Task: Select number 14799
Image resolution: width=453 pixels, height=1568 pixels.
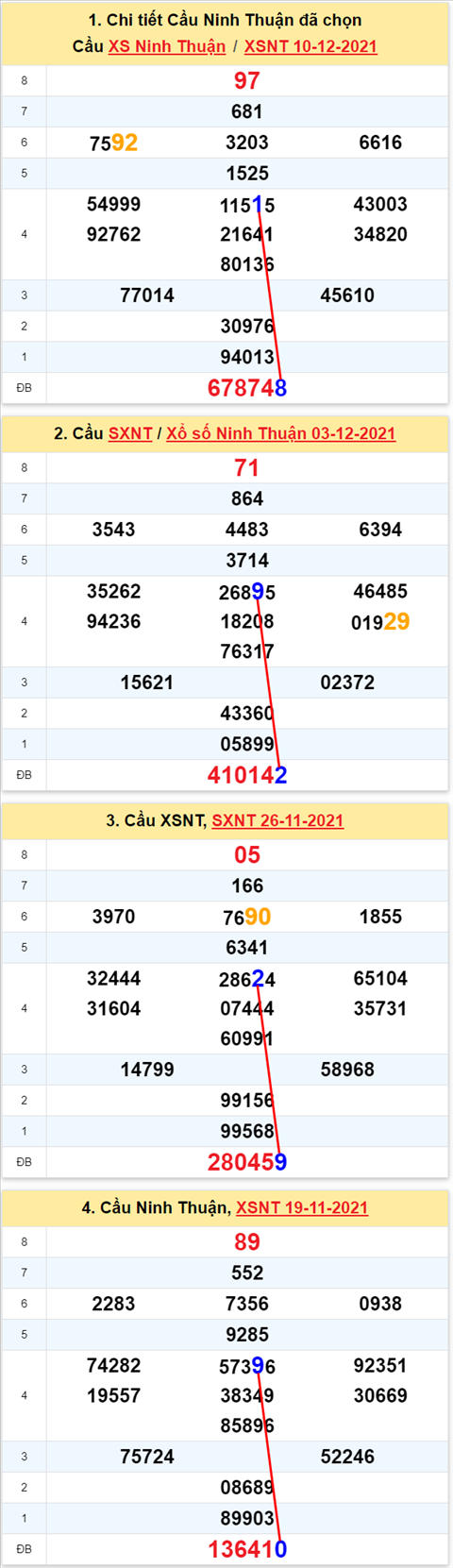Action: (147, 1070)
